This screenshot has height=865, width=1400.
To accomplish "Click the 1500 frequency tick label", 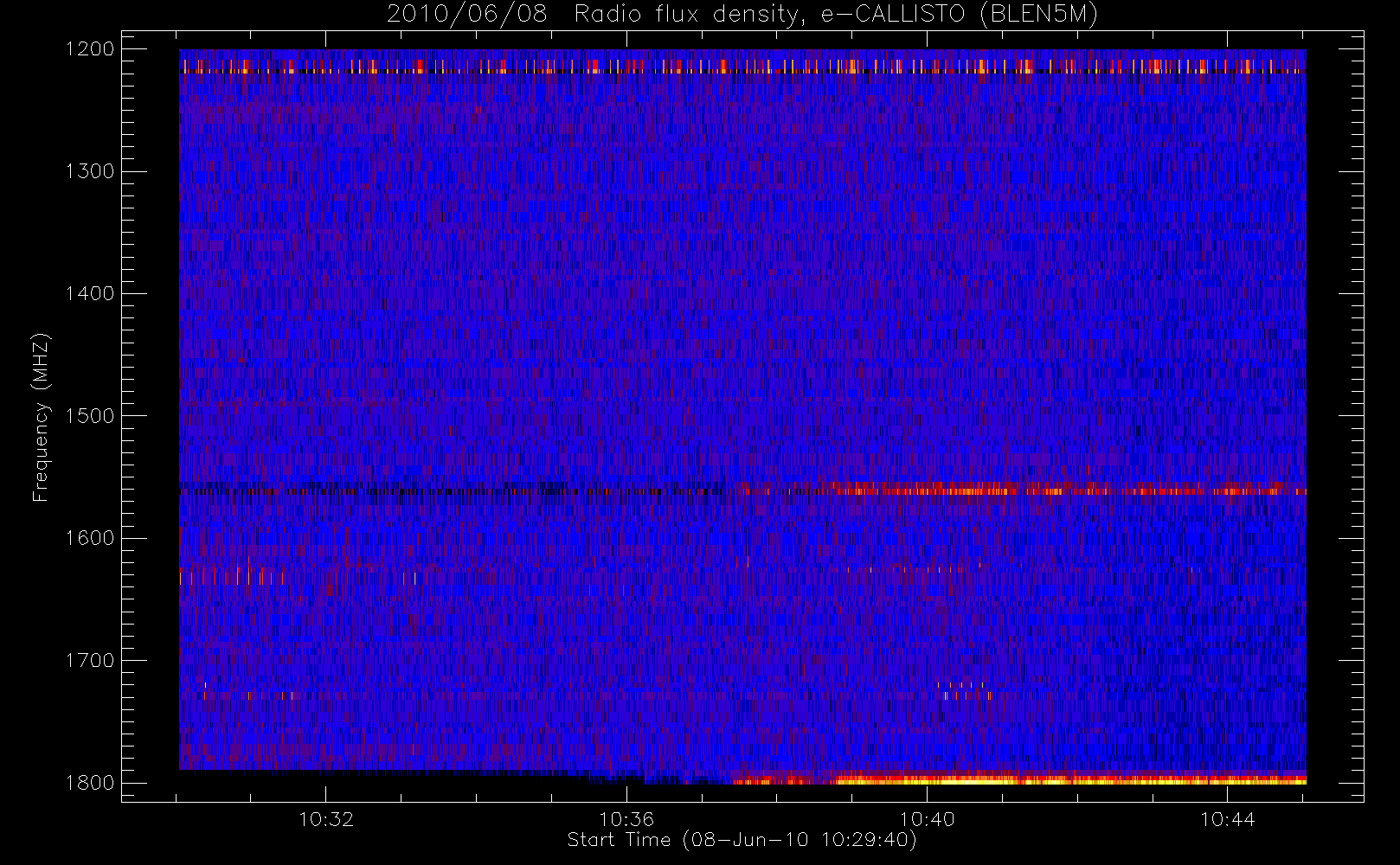I will [90, 416].
